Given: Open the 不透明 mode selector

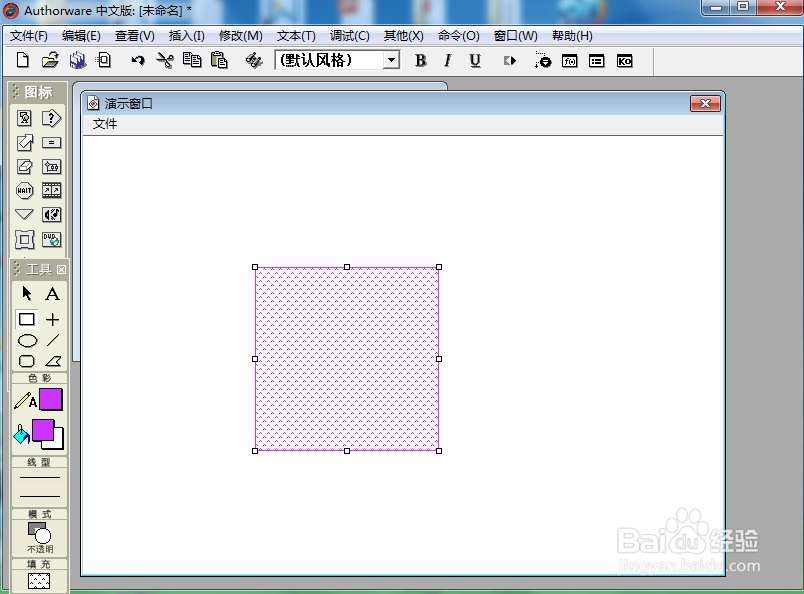Looking at the screenshot, I should 39,537.
